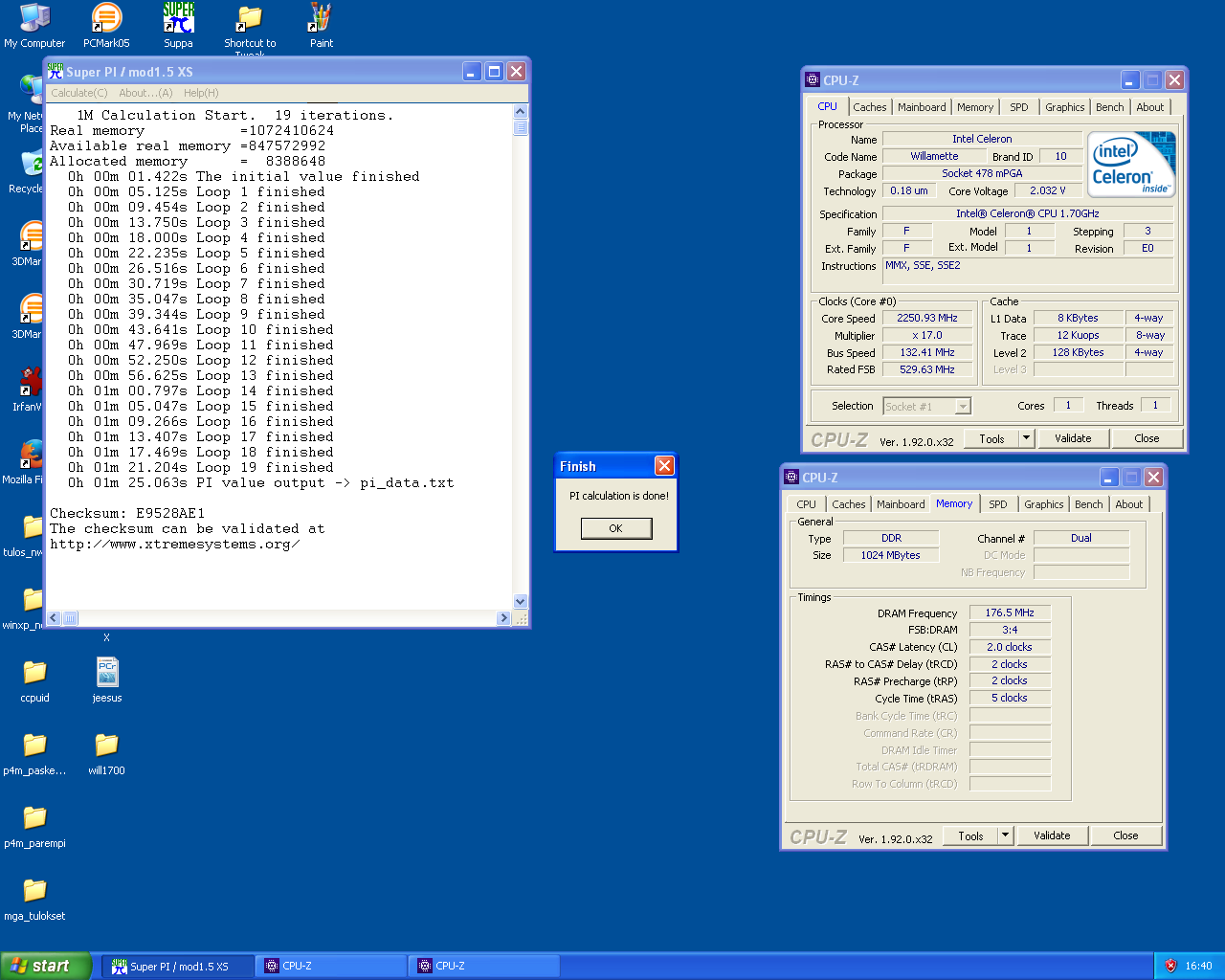Open the p4m_paske folder icon
Screen dimensions: 1225x980
(34, 753)
